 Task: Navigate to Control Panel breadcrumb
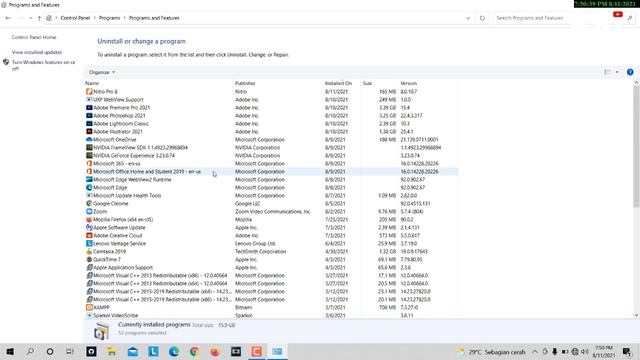pyautogui.click(x=75, y=18)
